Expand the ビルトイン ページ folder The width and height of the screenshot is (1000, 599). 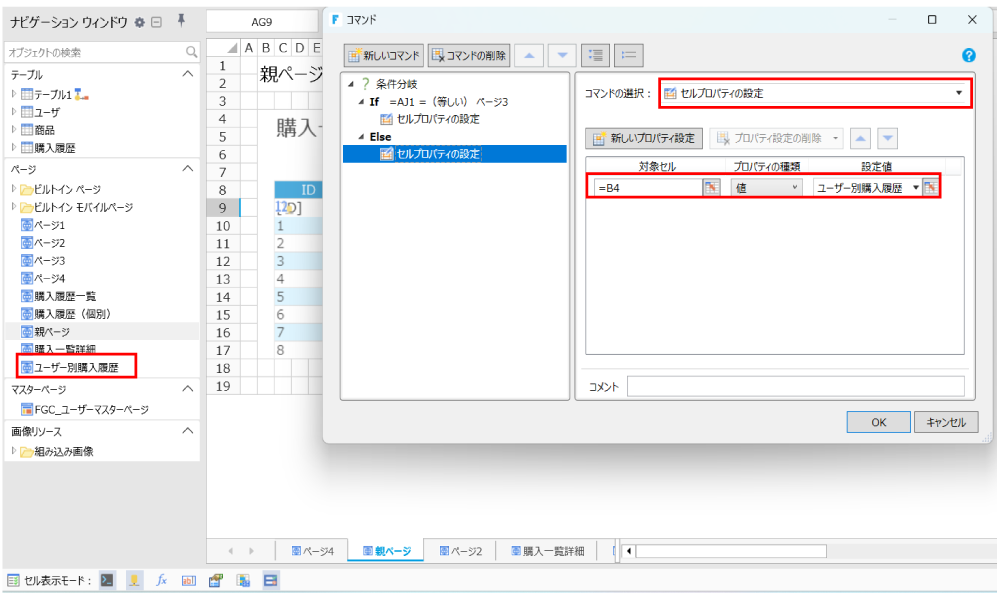pyautogui.click(x=13, y=189)
